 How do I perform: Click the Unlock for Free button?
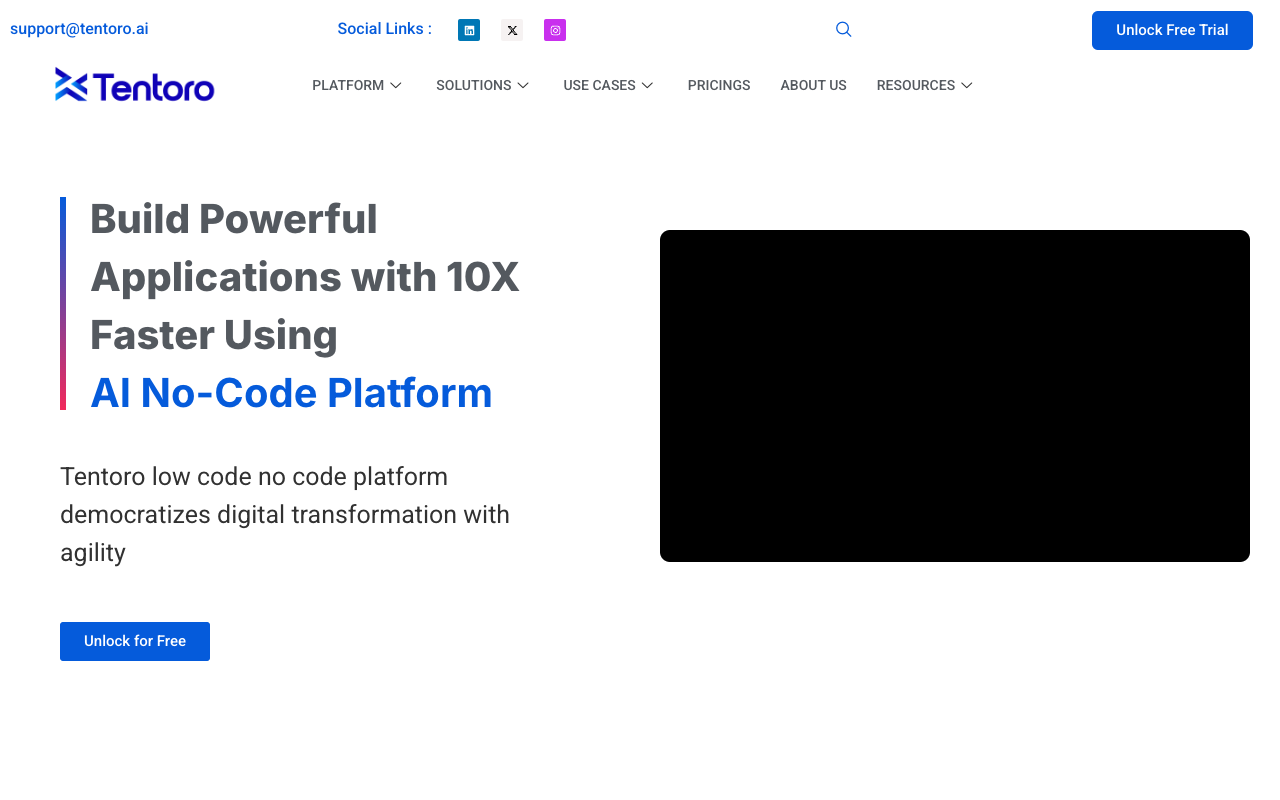point(135,641)
